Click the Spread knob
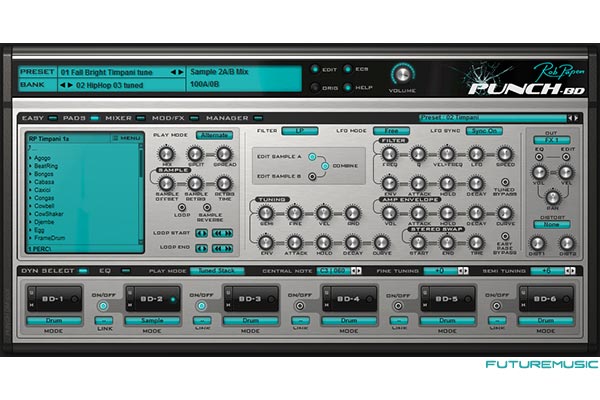This screenshot has height=400, width=600. pos(224,154)
